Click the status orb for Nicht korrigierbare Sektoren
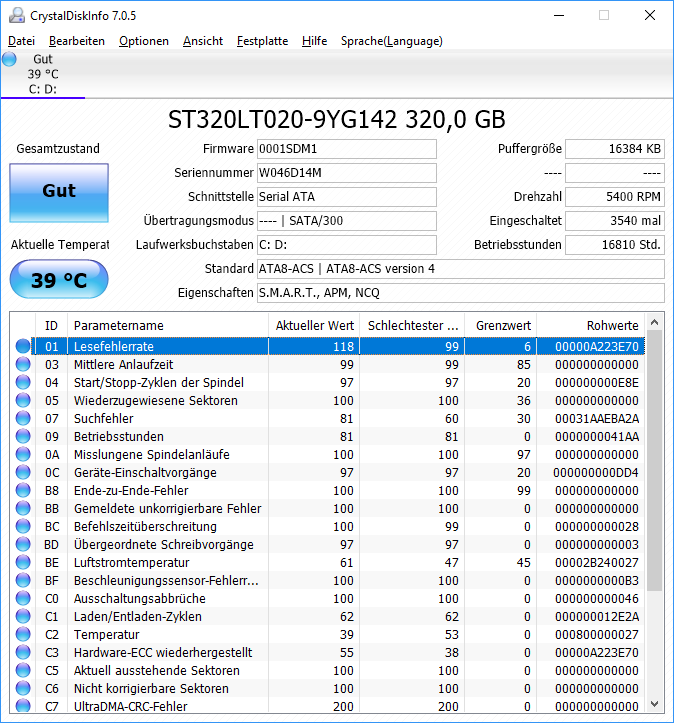Viewport: 674px width, 723px height. coord(23,688)
